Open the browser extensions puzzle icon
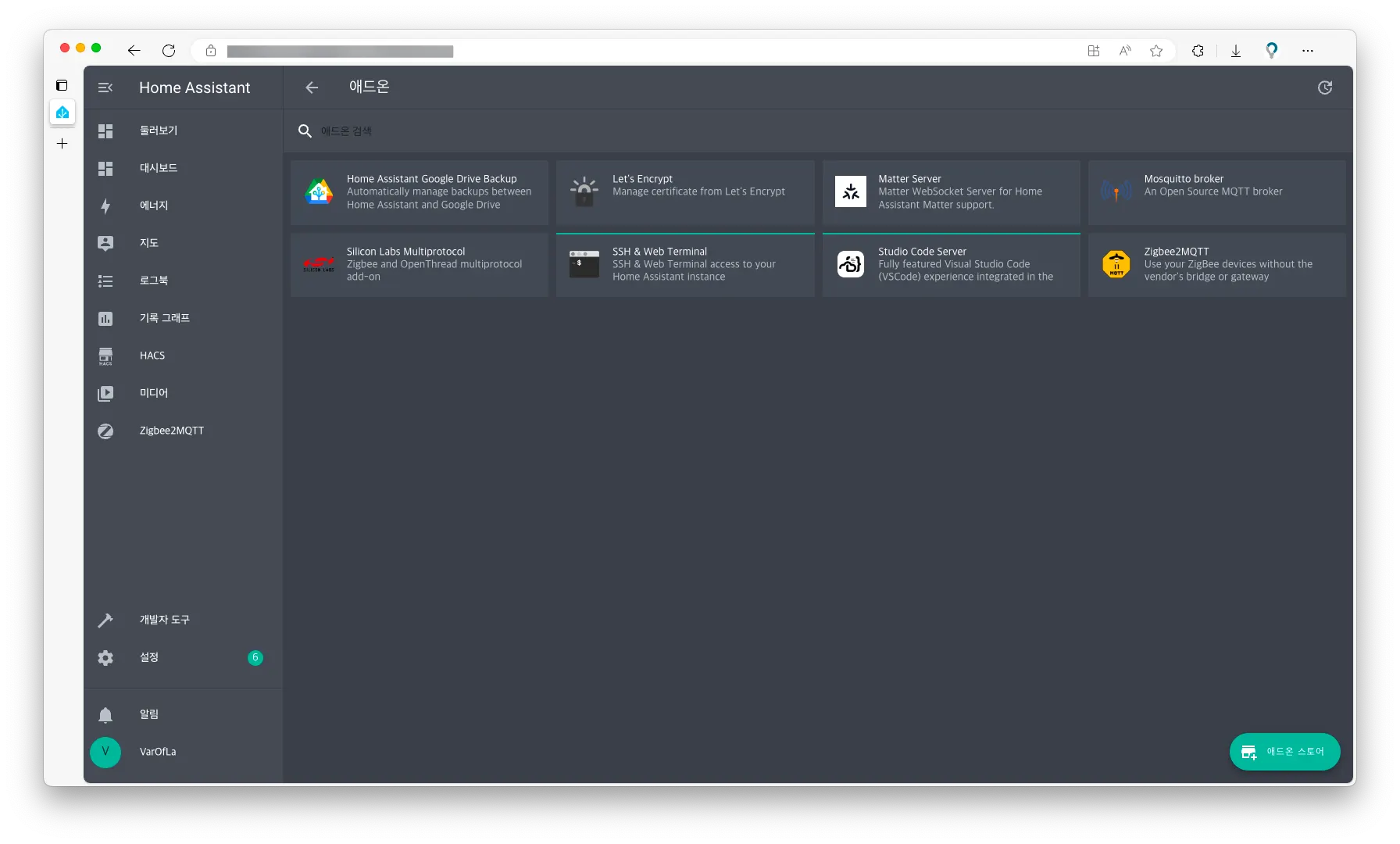The height and width of the screenshot is (844, 1400). 1198,51
